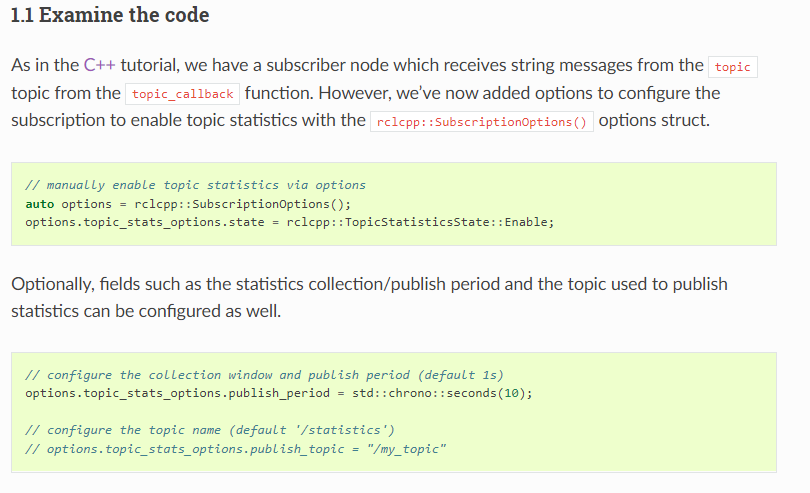Click 'seconds(10)' in the publish period code

[493, 393]
